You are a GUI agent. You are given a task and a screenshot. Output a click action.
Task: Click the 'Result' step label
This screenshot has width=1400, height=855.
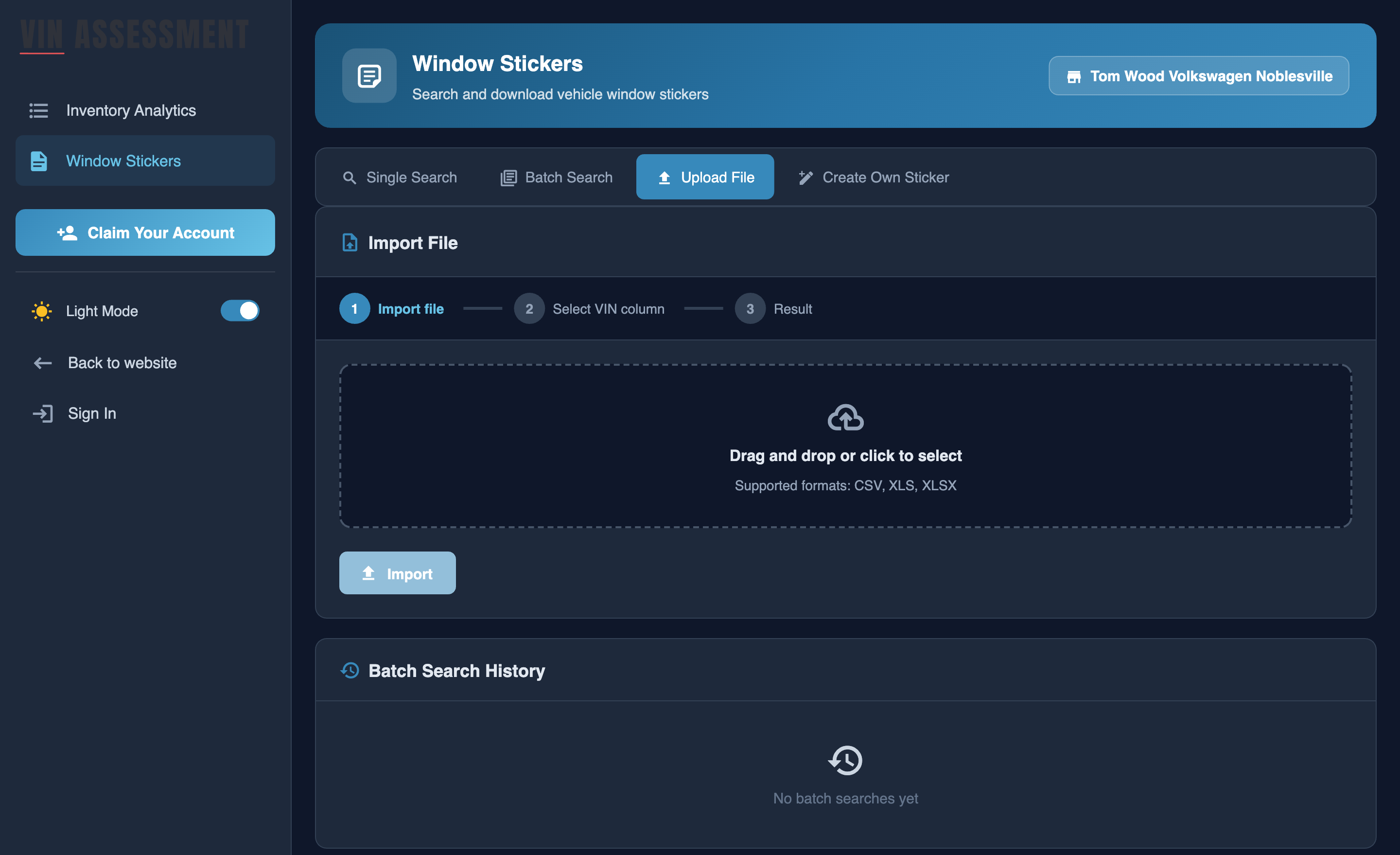pyautogui.click(x=793, y=309)
